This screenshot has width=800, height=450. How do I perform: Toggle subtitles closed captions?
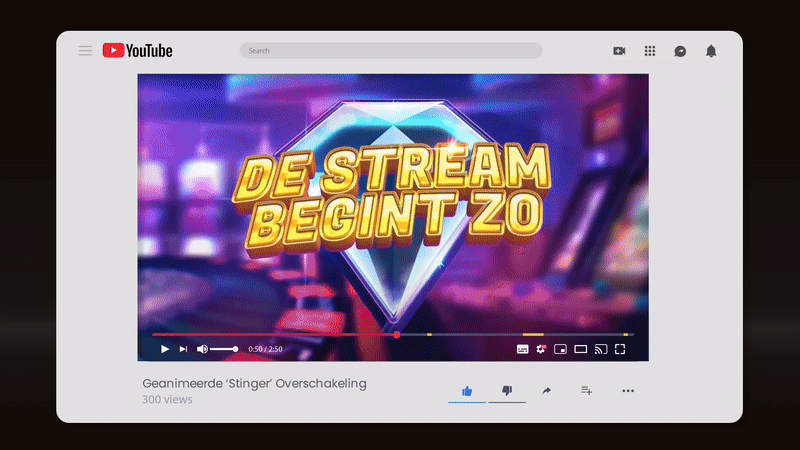(x=522, y=349)
